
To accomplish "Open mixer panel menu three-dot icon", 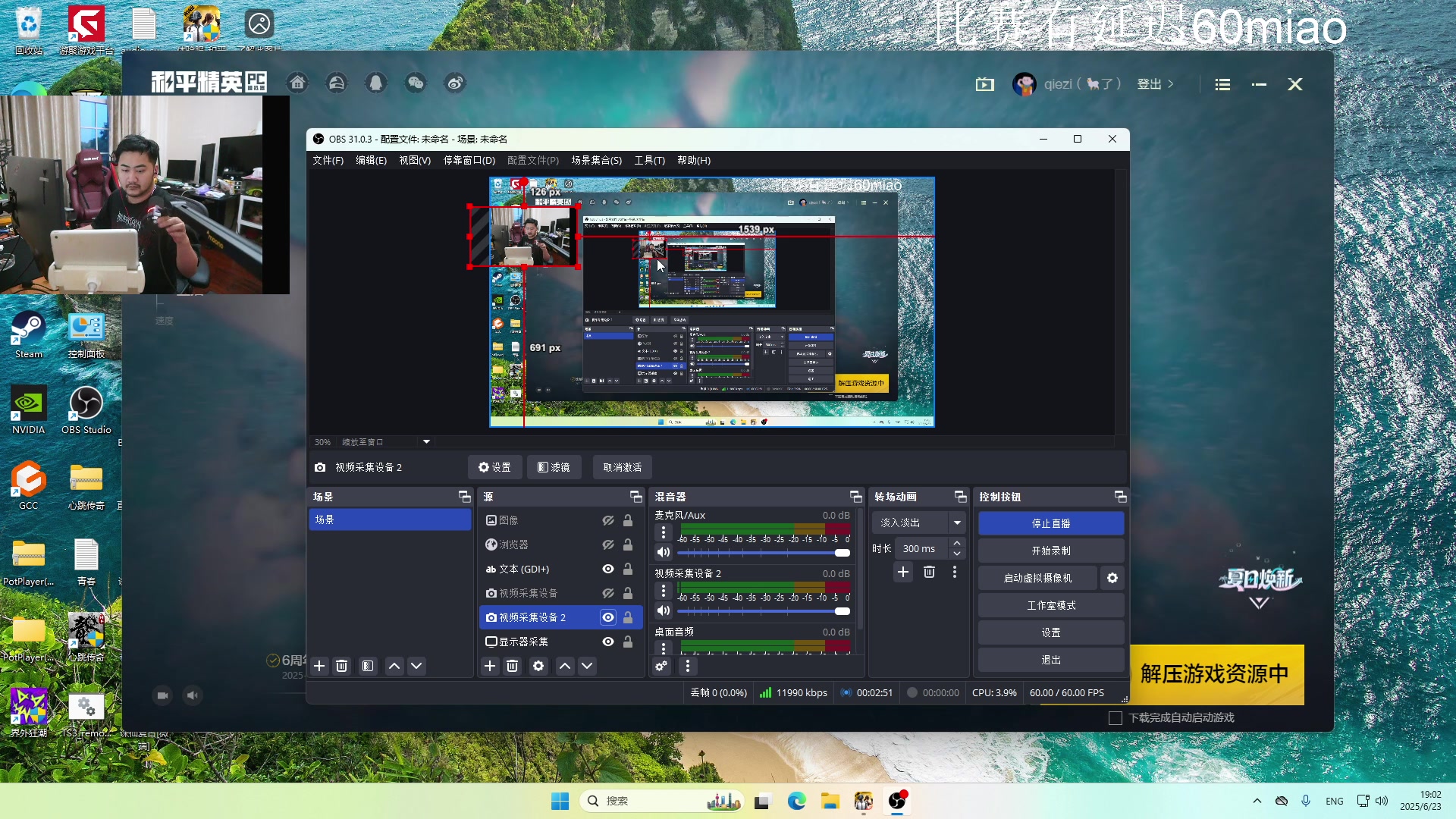I will pyautogui.click(x=688, y=666).
